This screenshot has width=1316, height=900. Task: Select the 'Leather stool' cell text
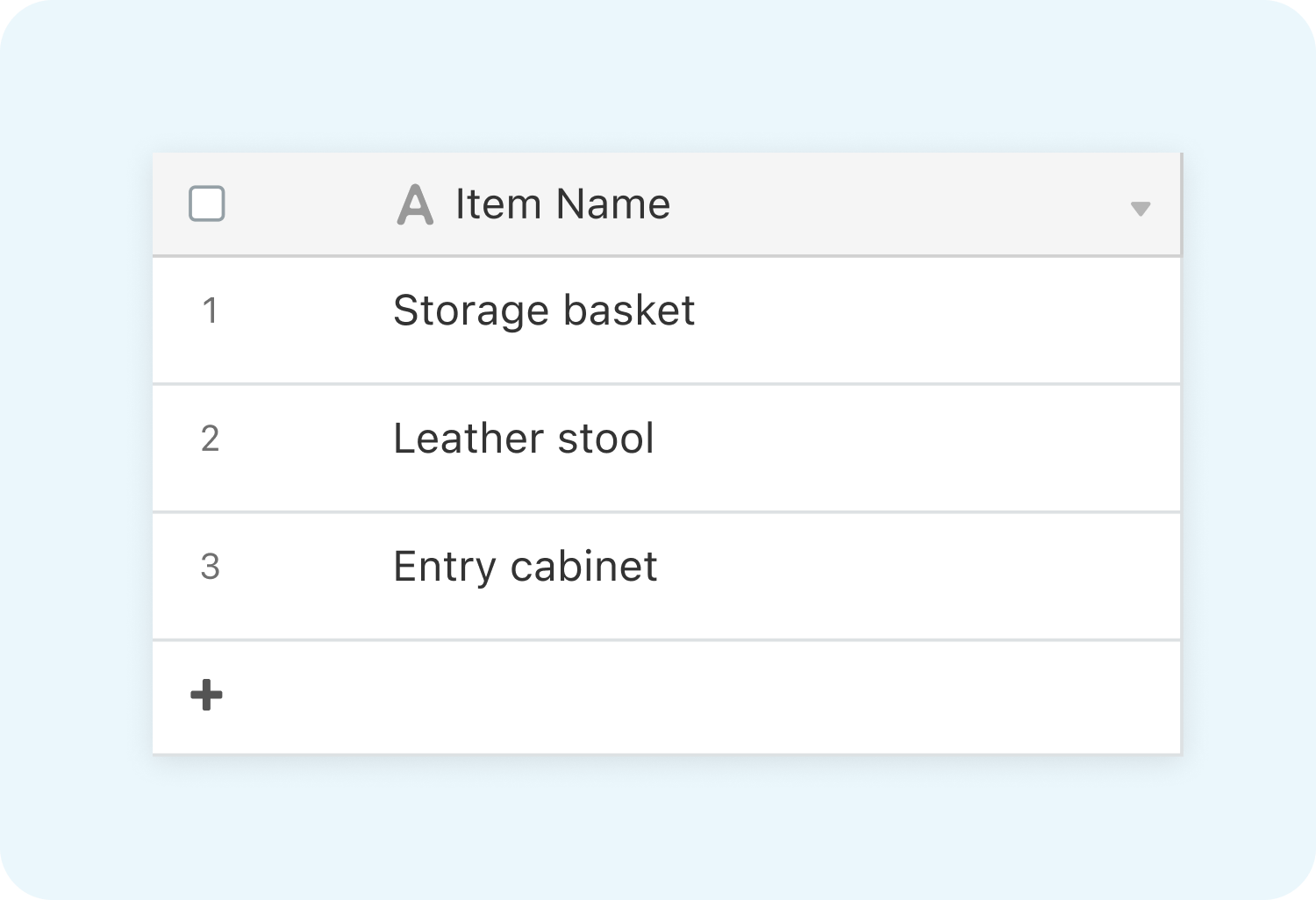[x=524, y=439]
